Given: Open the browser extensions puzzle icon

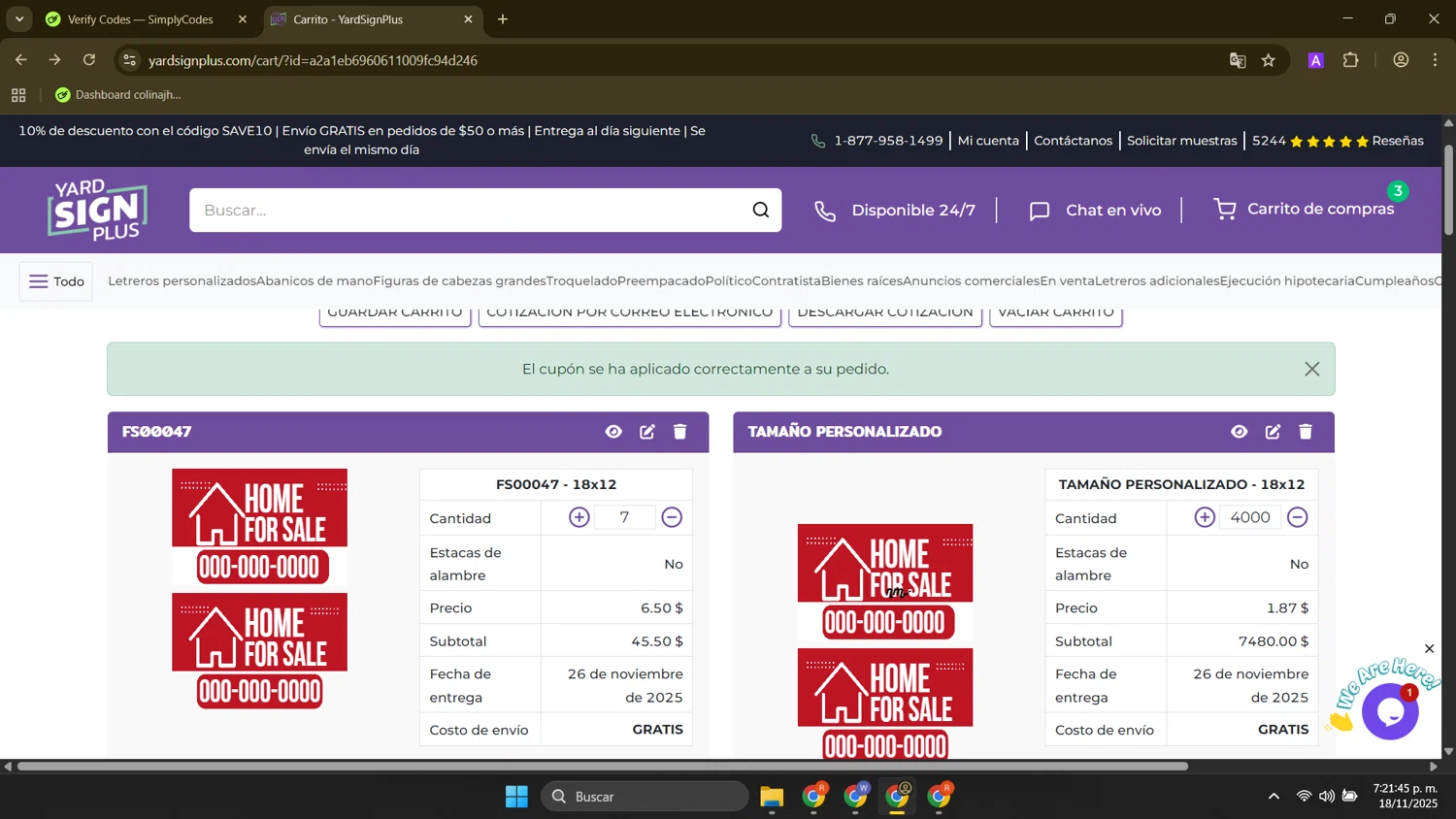Looking at the screenshot, I should [1350, 60].
